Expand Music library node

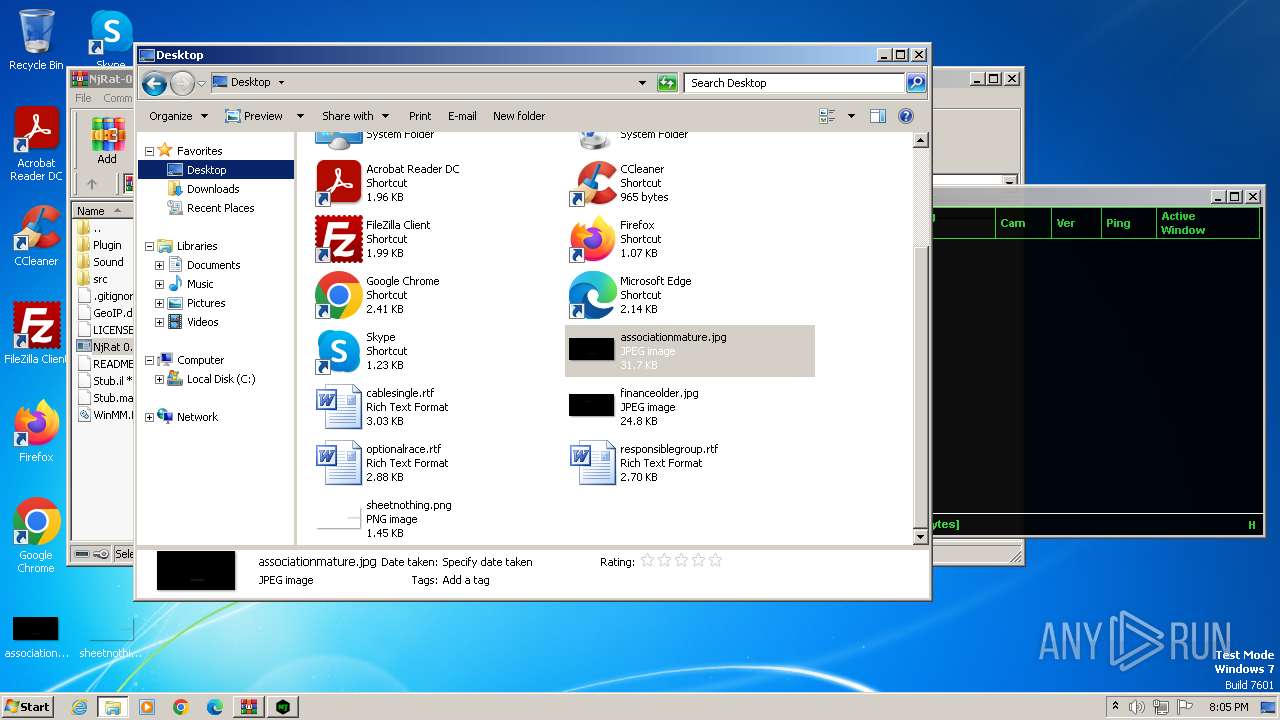pos(159,284)
